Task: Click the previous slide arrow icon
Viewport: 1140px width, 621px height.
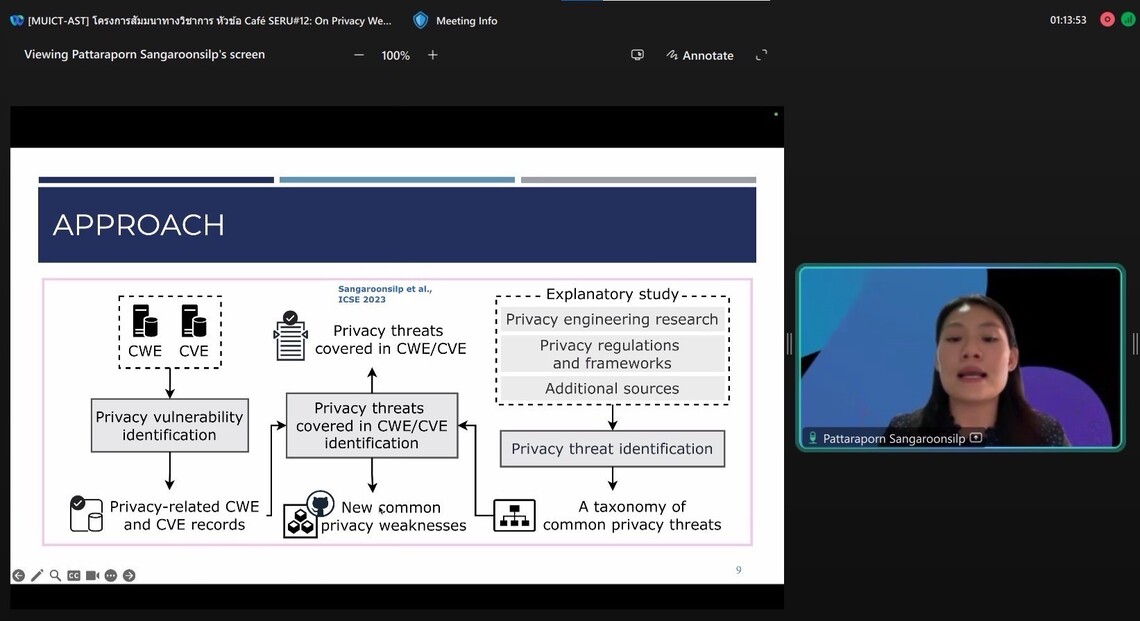Action: (x=18, y=575)
